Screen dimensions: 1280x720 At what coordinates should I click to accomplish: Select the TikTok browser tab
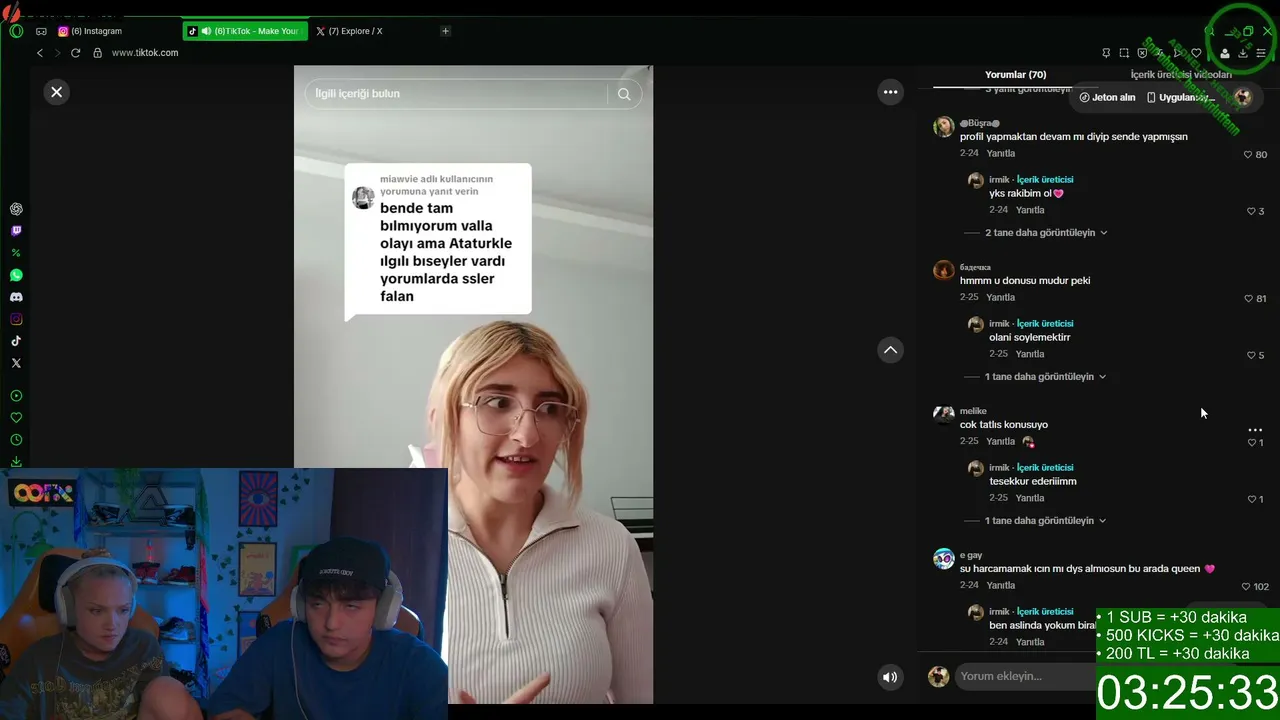pyautogui.click(x=245, y=31)
